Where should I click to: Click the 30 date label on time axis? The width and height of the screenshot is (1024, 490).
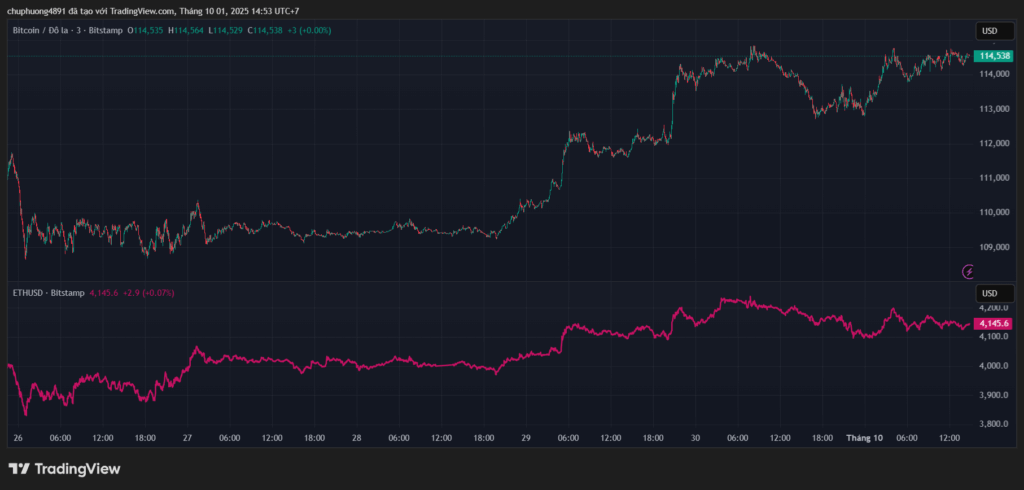coord(695,438)
